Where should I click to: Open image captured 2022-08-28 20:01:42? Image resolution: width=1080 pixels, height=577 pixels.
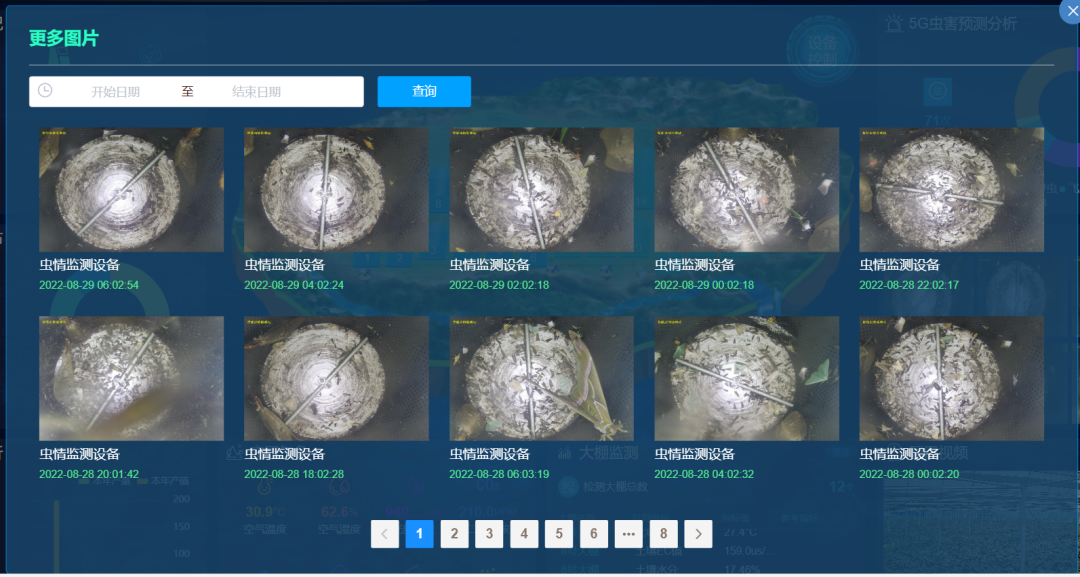(132, 379)
